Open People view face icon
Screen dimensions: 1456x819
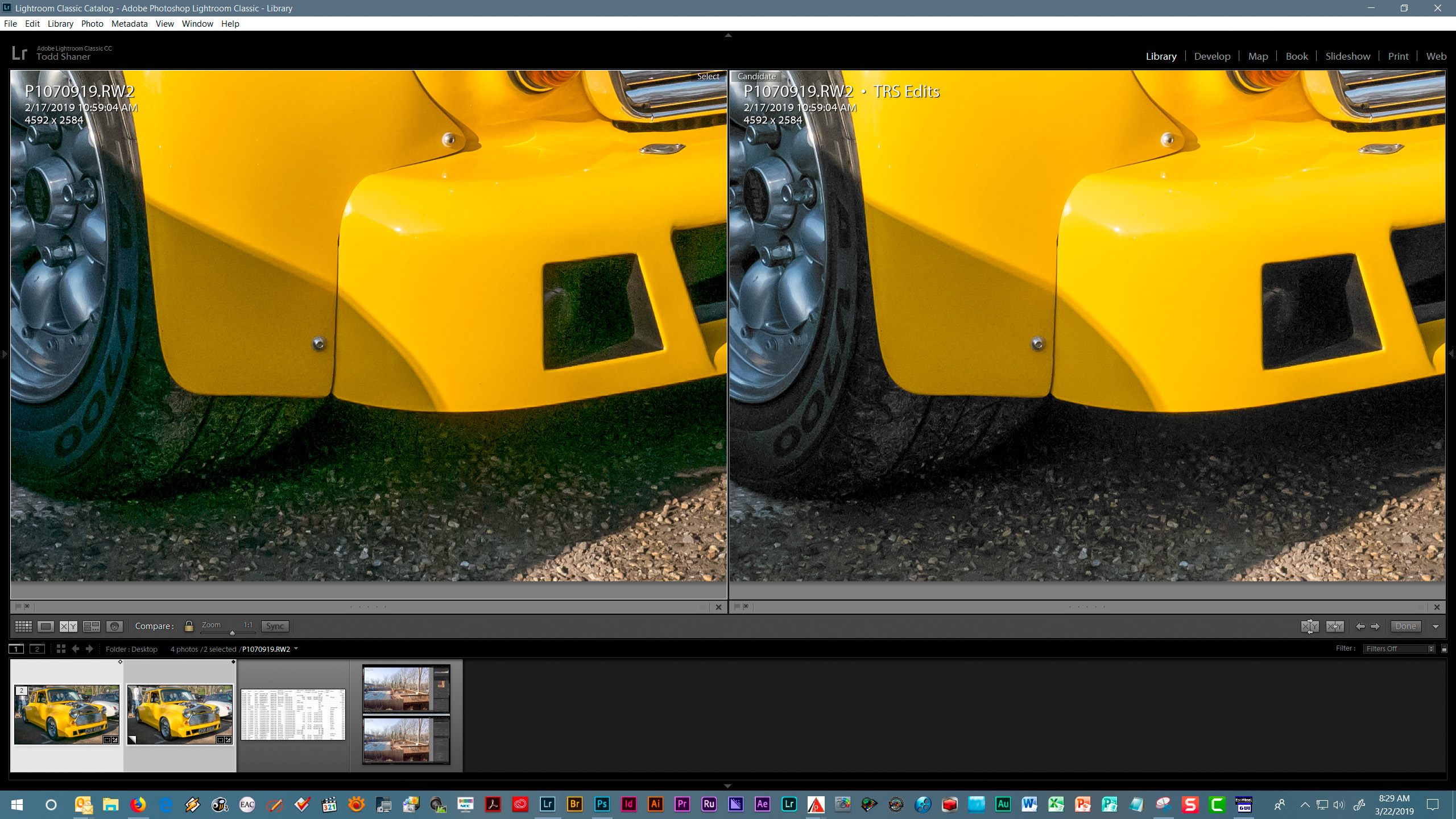114,626
